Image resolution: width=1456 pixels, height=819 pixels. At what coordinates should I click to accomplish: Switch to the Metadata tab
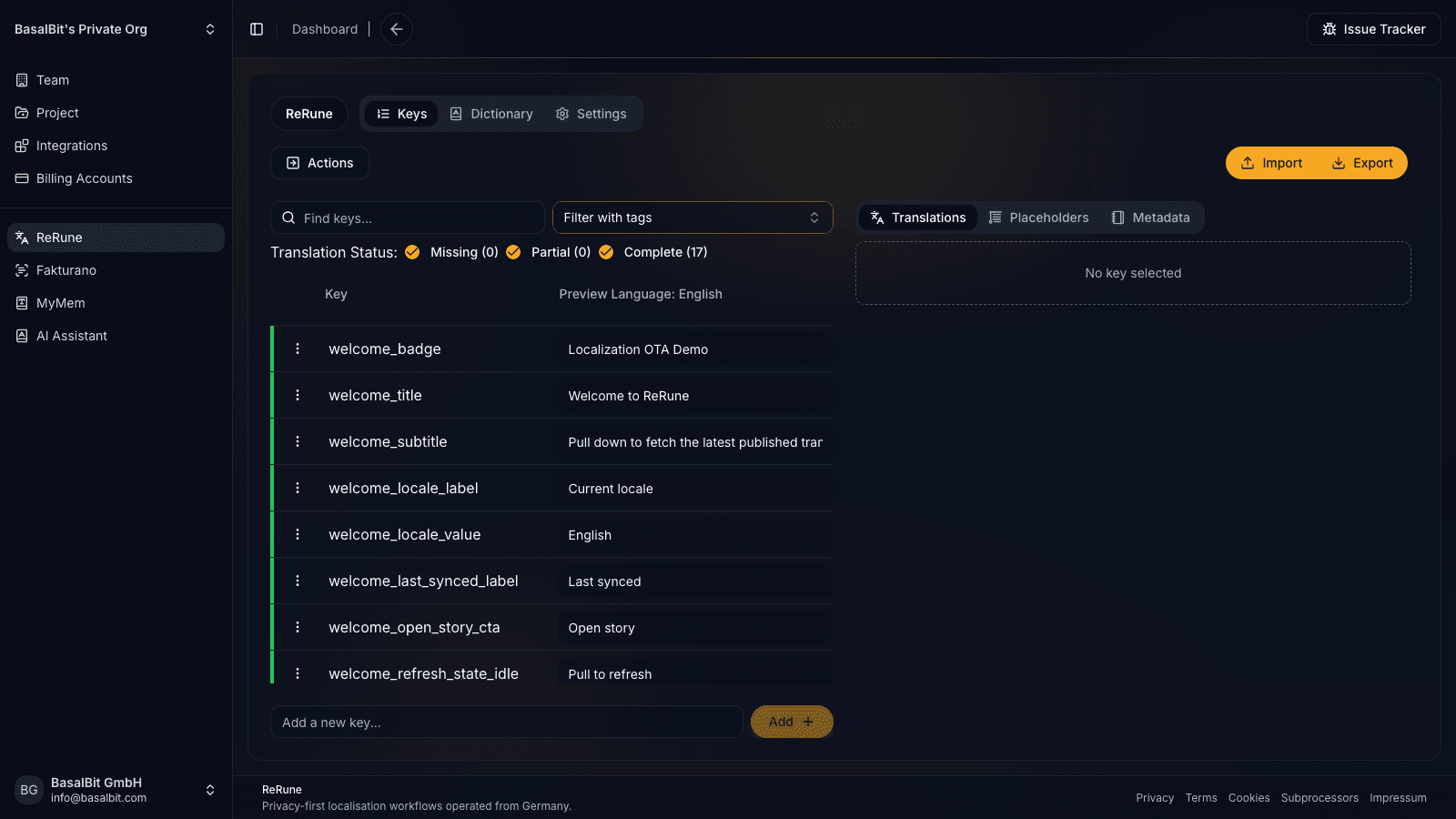[1150, 217]
